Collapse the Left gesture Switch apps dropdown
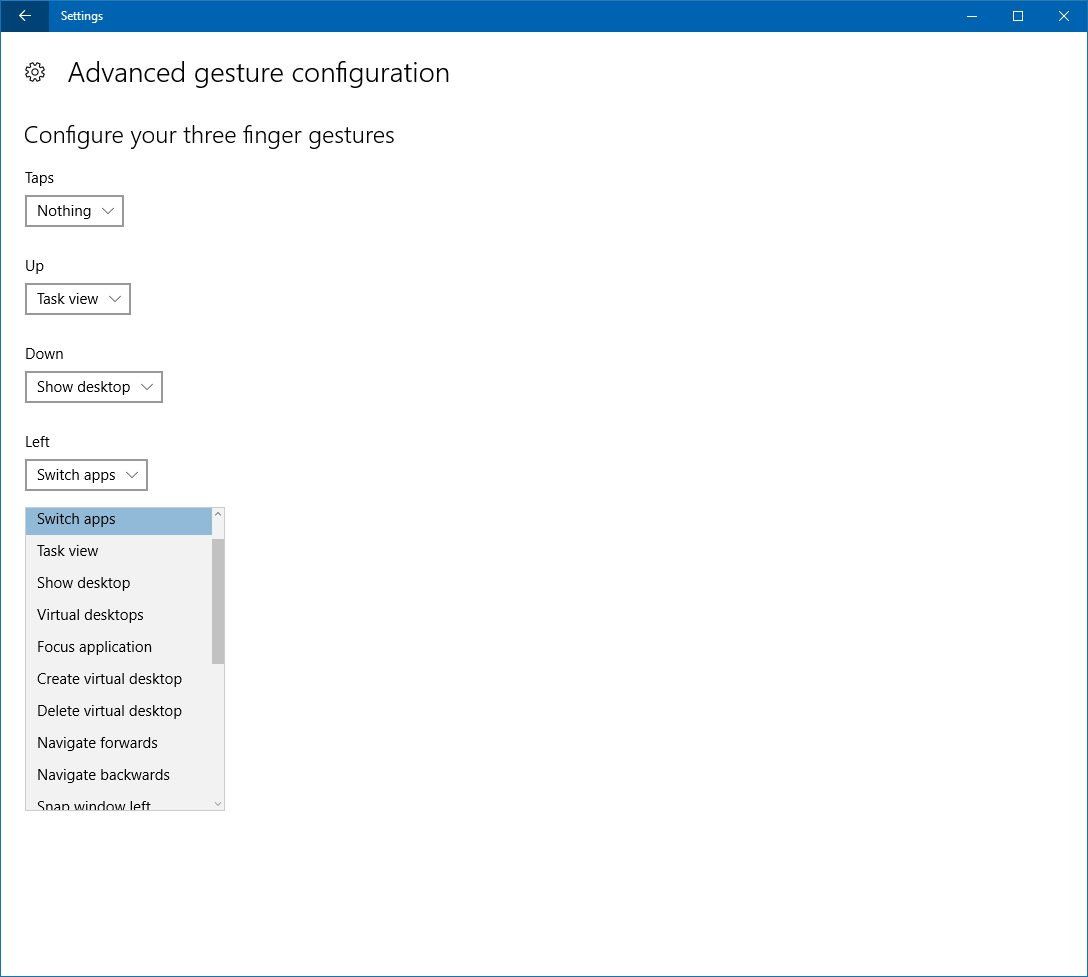 tap(86, 475)
